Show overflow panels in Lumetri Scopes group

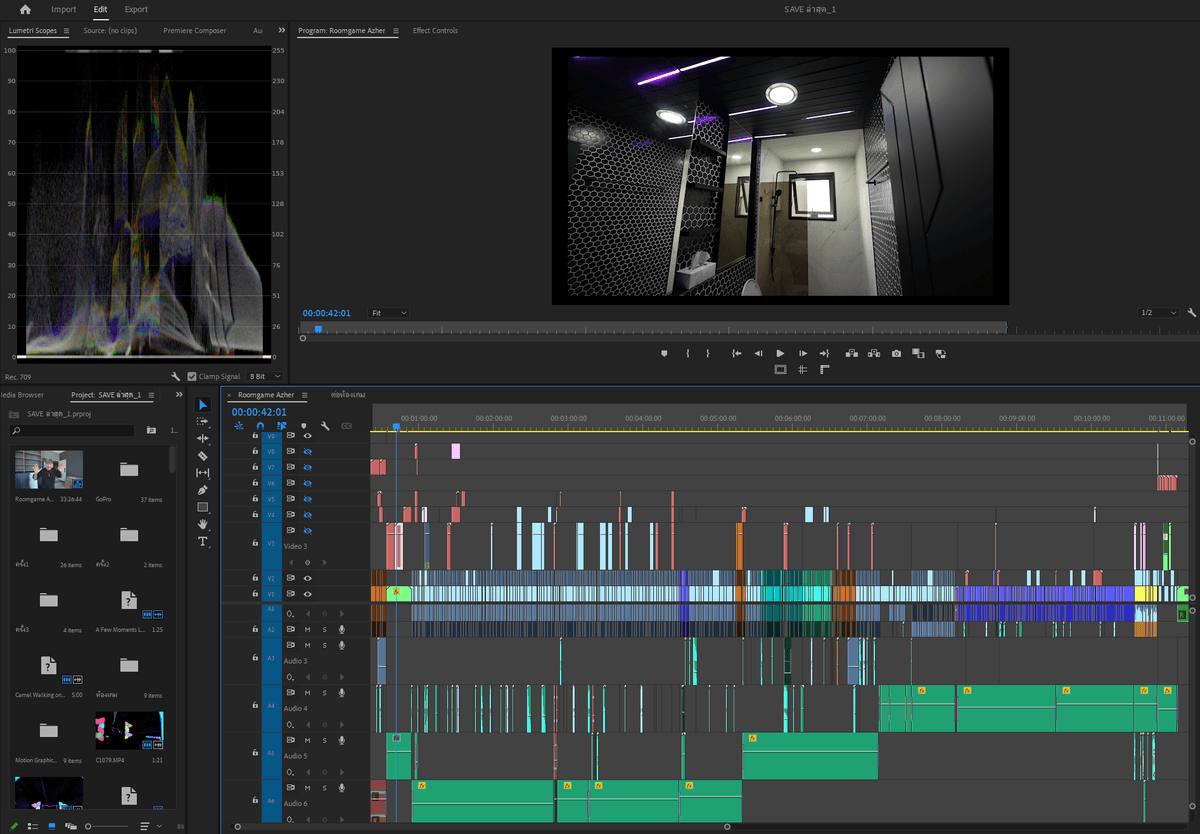click(x=281, y=31)
